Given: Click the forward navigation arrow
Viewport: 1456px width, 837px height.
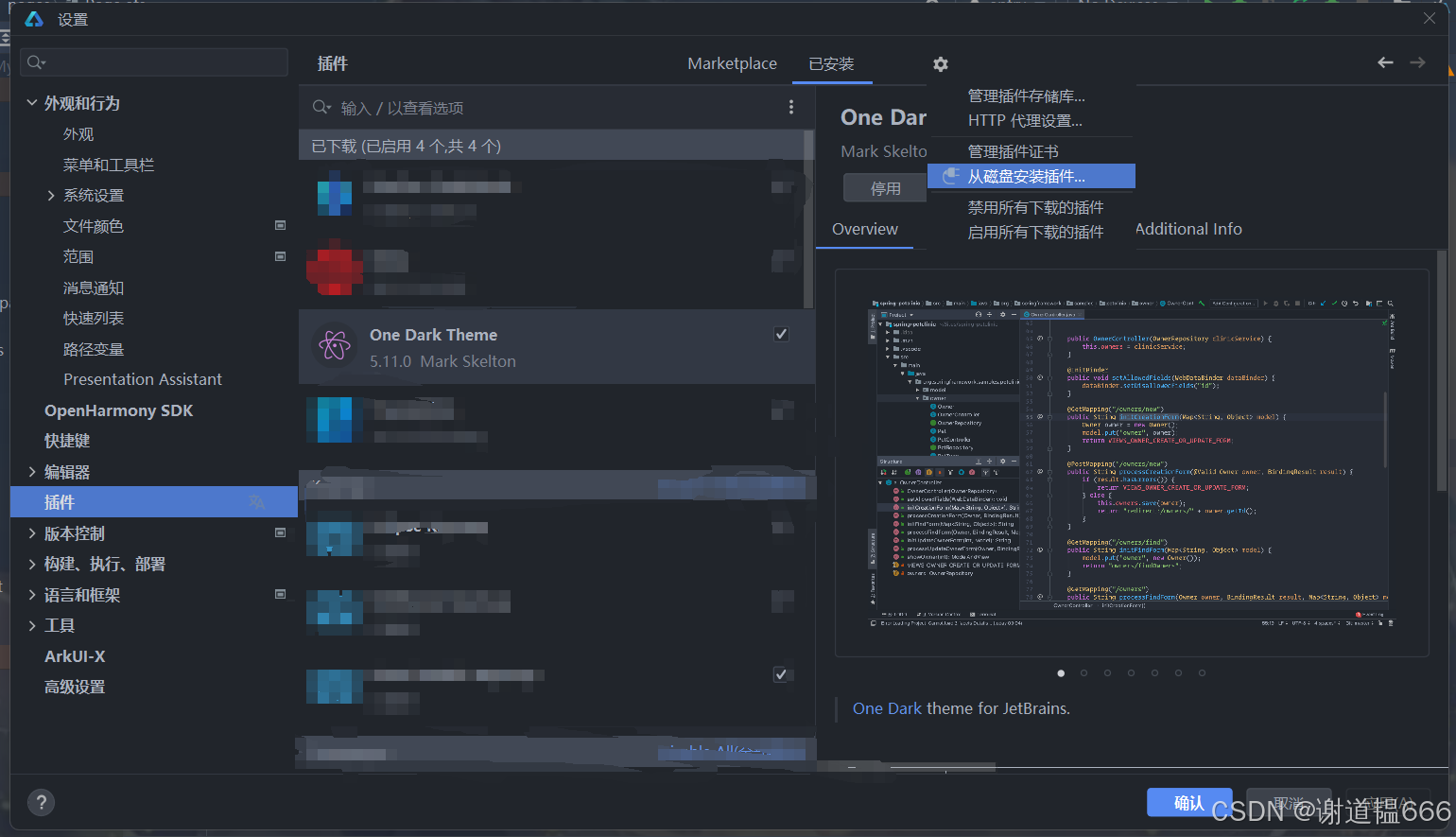Looking at the screenshot, I should coord(1417,62).
